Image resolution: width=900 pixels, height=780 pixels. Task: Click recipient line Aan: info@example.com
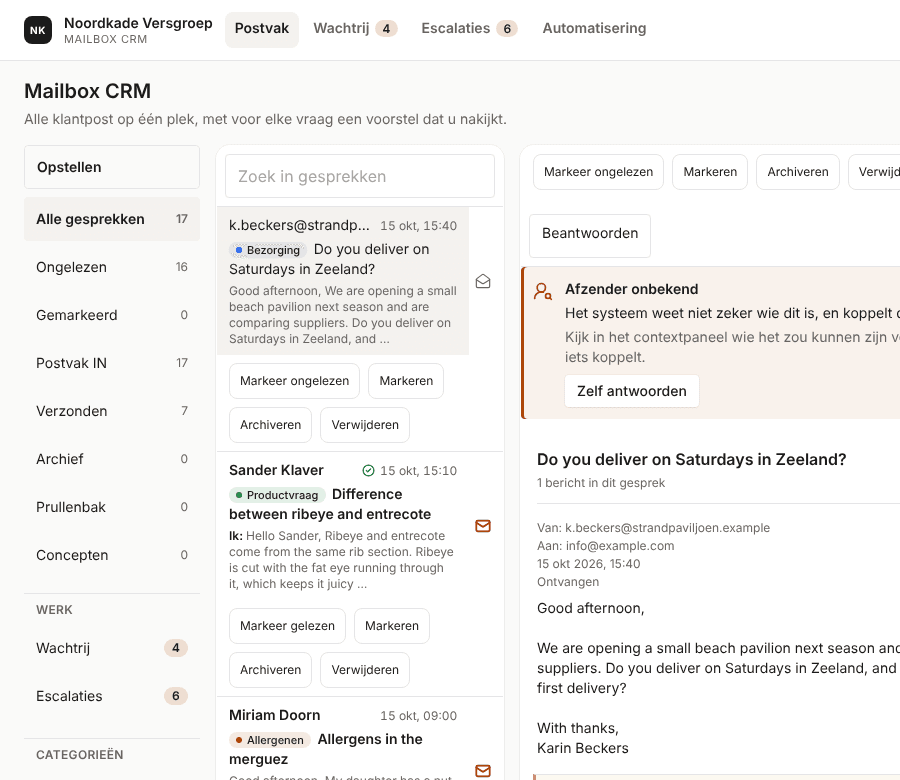click(x=606, y=546)
